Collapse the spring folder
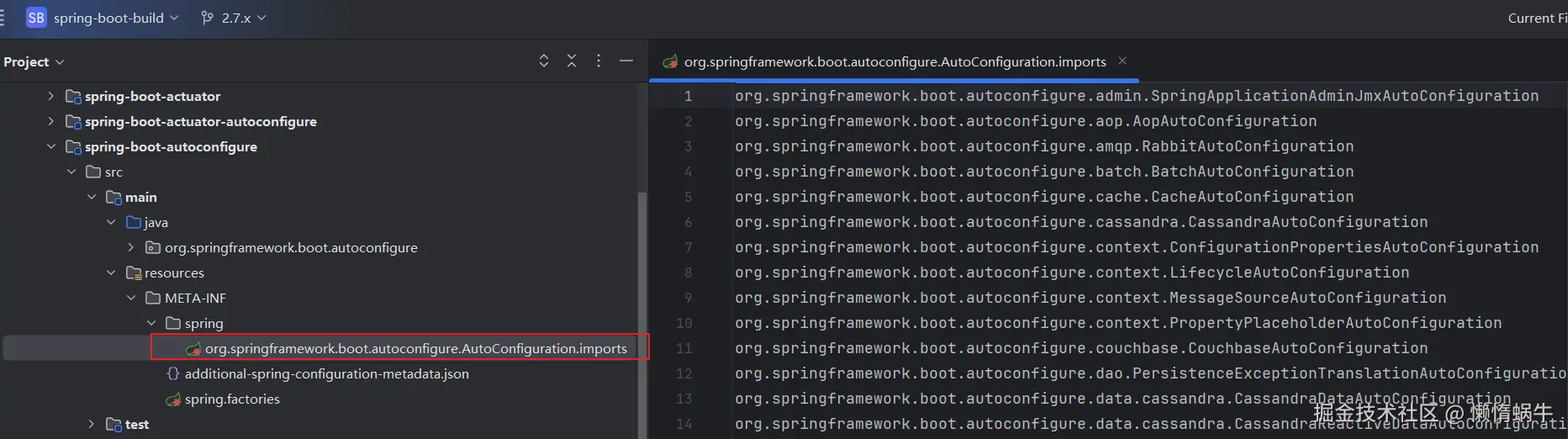 tap(151, 323)
